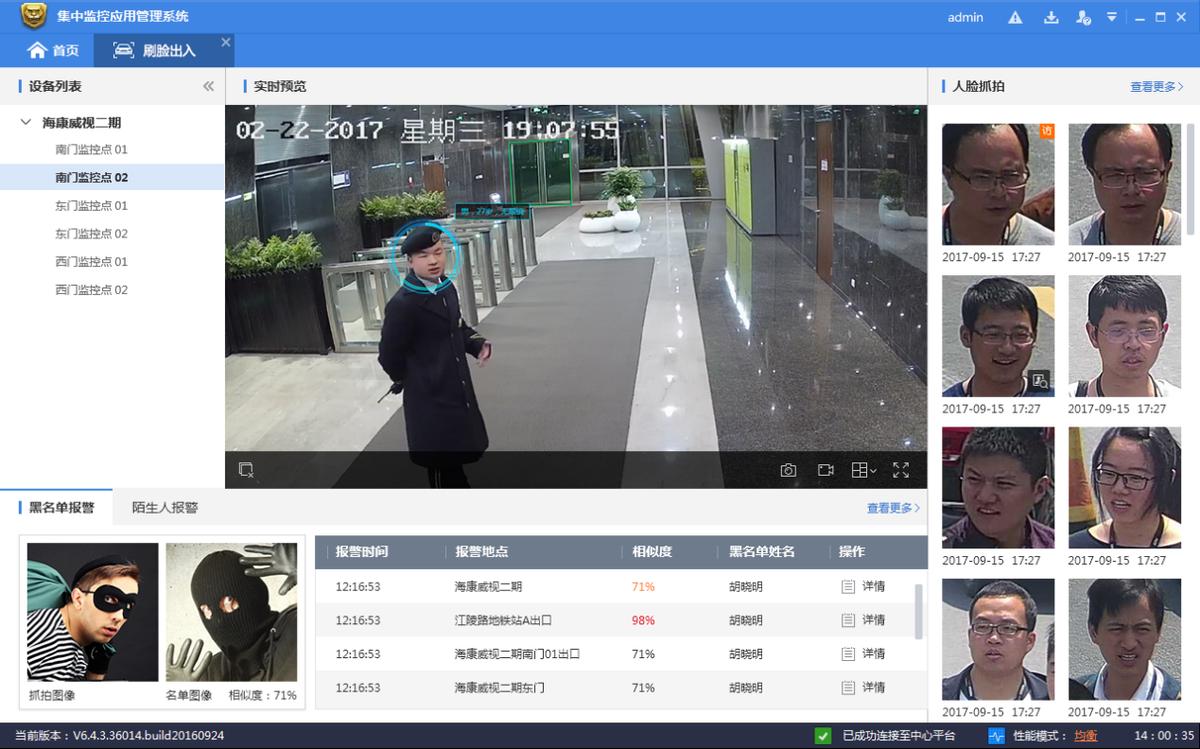Open the window layout split dropdown
This screenshot has width=1200, height=749.
863,469
